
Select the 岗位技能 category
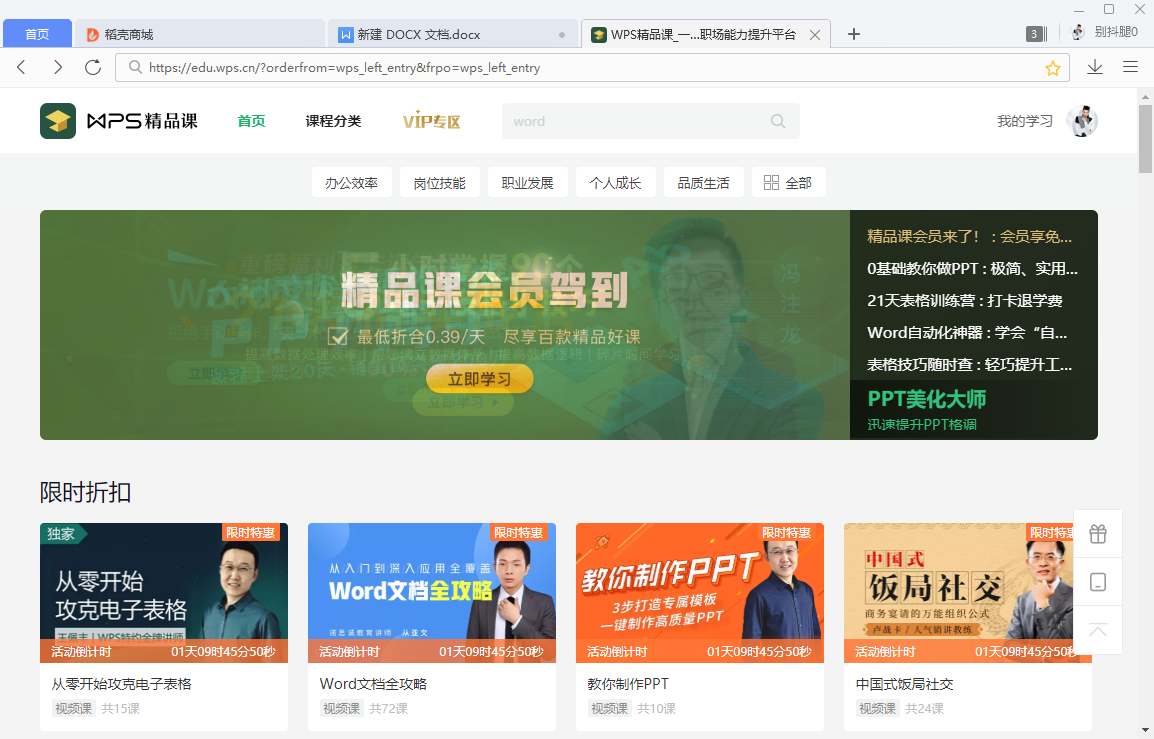[439, 183]
